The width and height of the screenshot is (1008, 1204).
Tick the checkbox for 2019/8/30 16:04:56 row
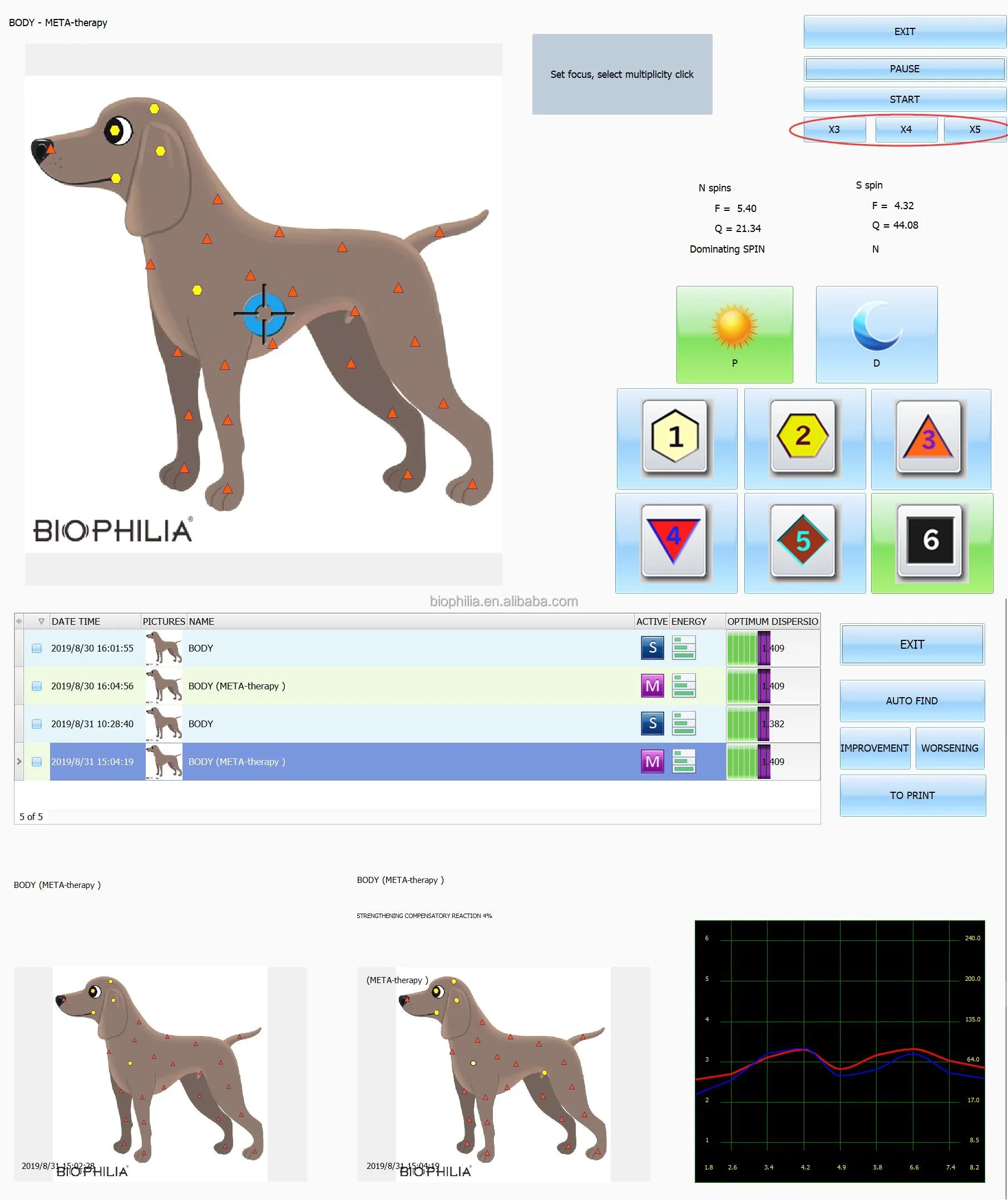click(x=37, y=686)
